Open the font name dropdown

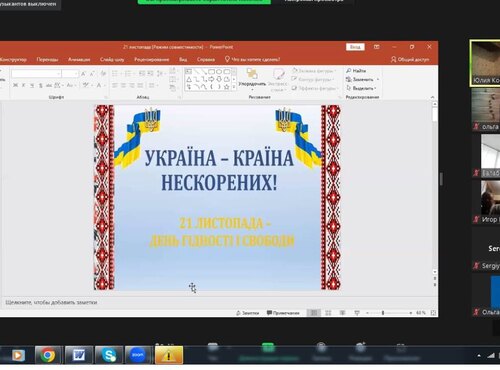(59, 73)
